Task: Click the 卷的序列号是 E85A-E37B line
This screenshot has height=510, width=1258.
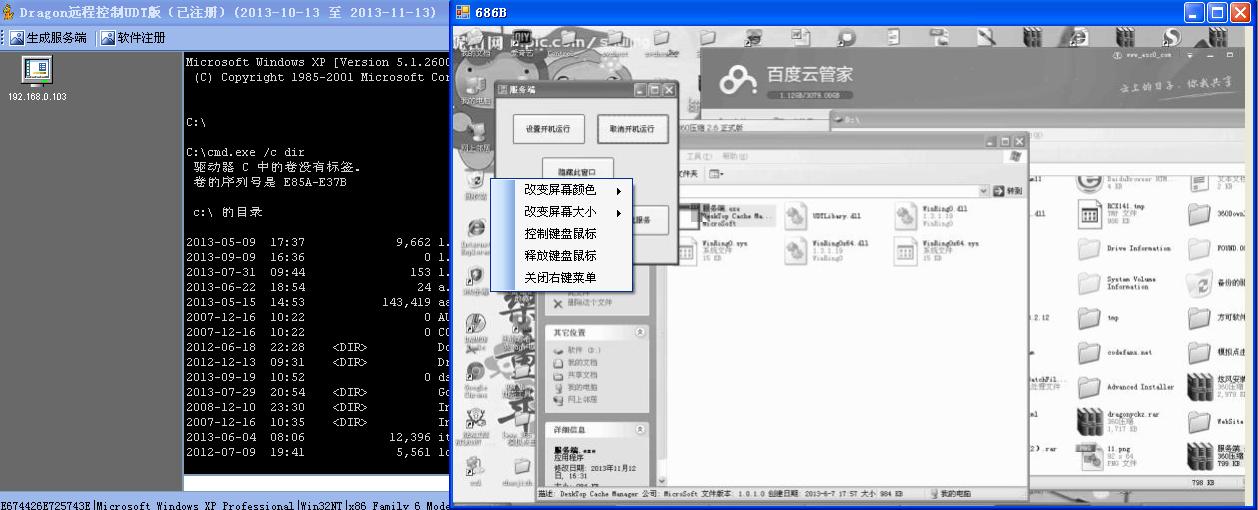Action: pyautogui.click(x=270, y=183)
